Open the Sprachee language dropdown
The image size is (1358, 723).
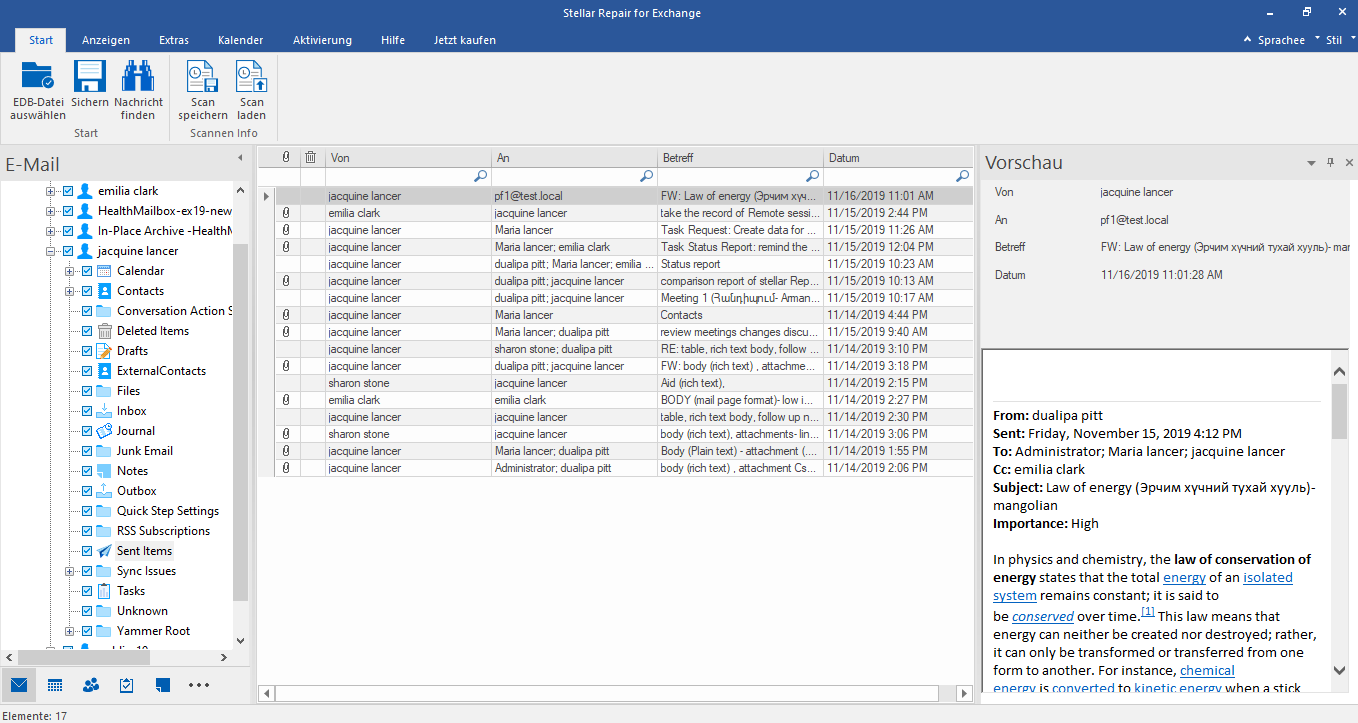(1280, 40)
